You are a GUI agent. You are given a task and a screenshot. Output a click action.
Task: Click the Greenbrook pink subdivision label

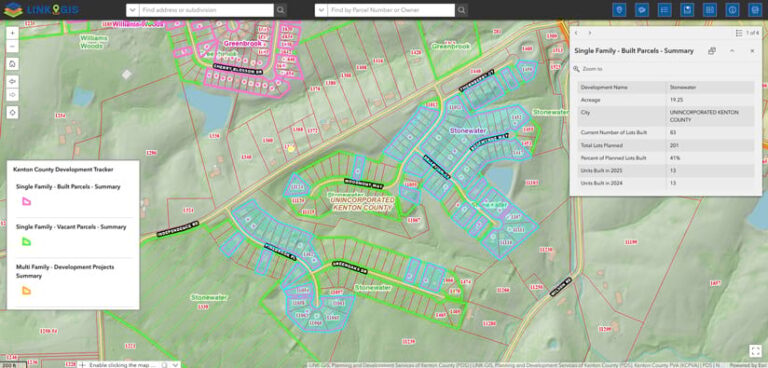pyautogui.click(x=243, y=43)
